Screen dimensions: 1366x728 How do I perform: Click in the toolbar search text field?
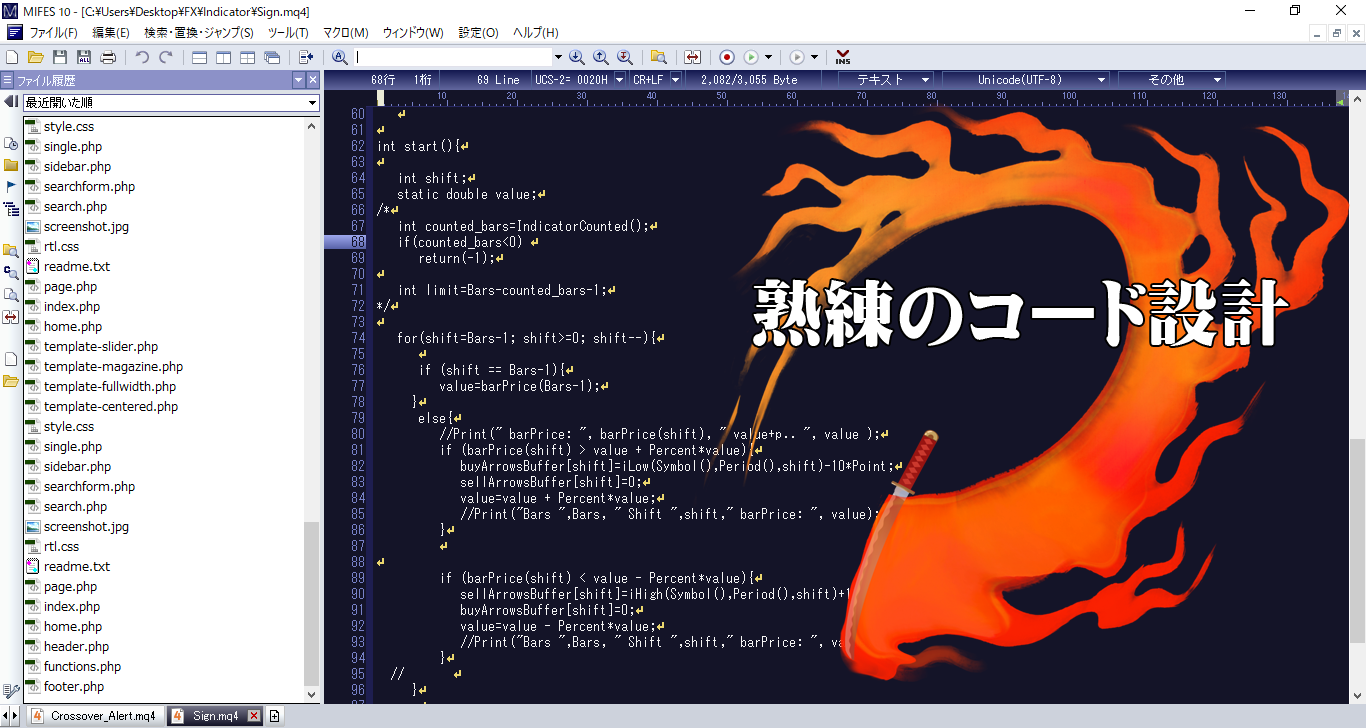[453, 58]
